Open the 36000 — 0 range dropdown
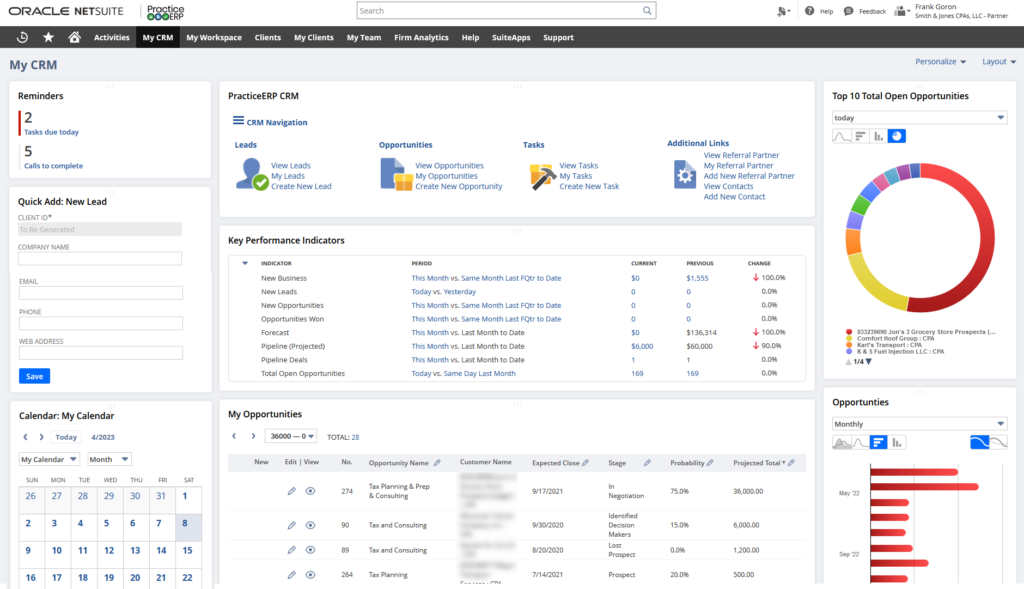 click(x=291, y=436)
